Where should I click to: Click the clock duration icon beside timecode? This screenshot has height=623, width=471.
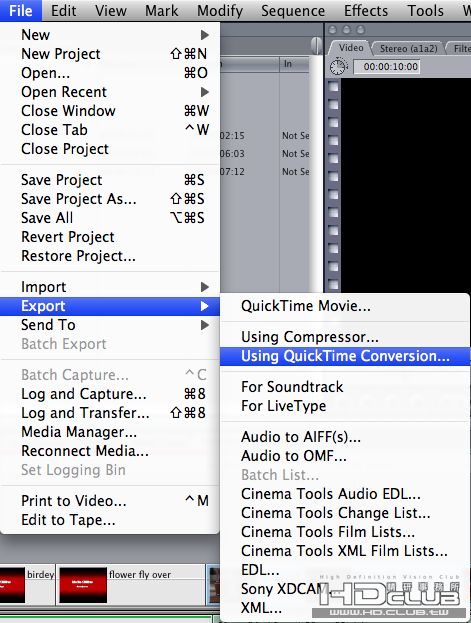[x=339, y=66]
